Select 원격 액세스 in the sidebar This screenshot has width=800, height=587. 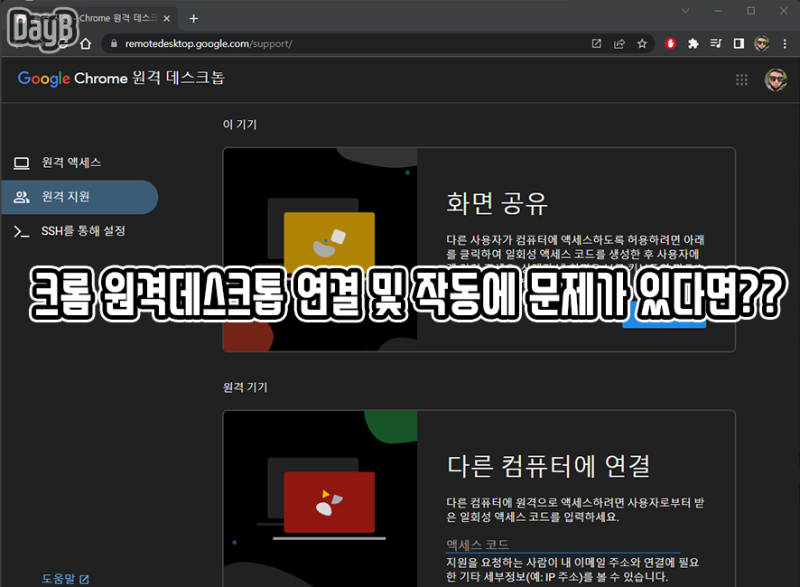click(80, 163)
